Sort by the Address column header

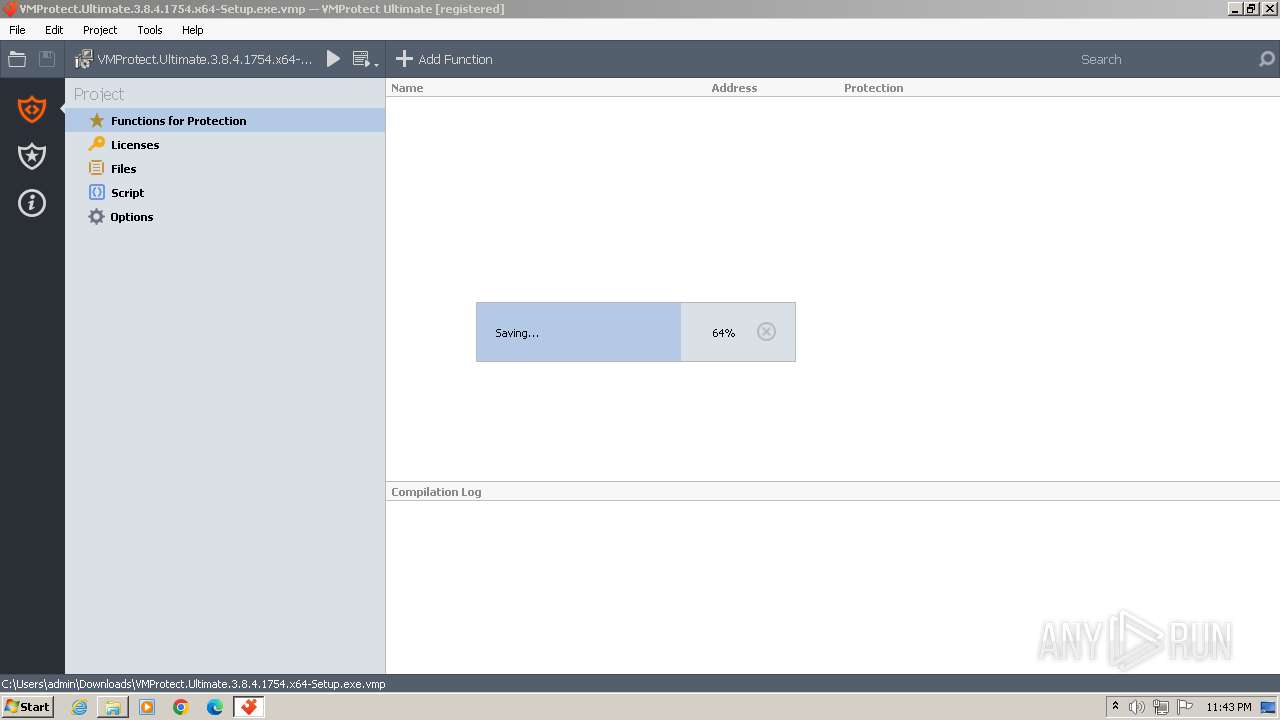coord(734,88)
